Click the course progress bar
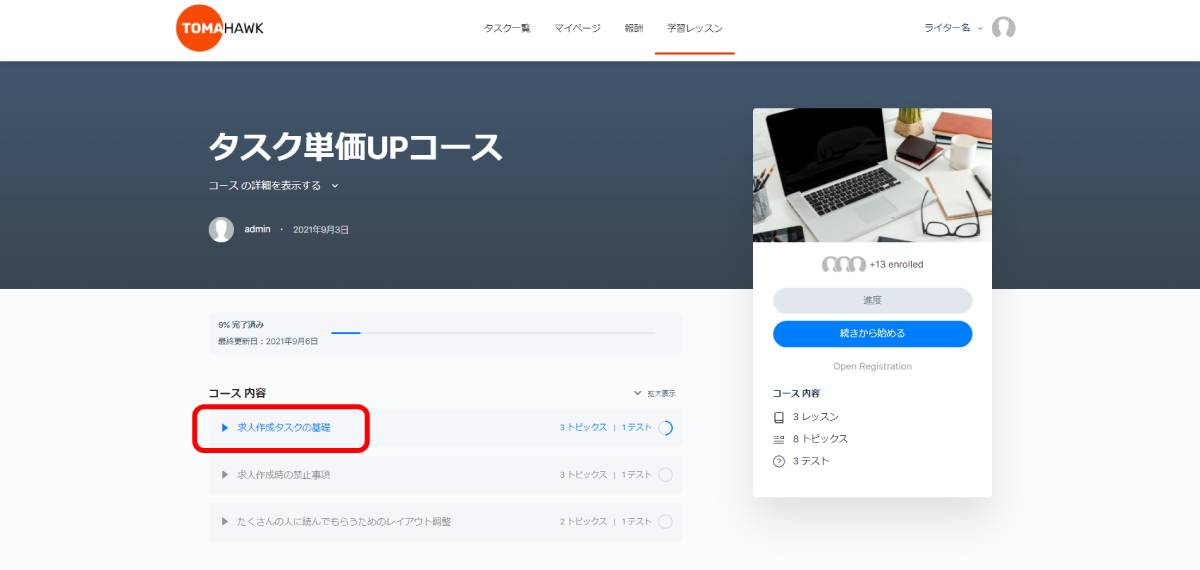Screen dimensions: 1200x570 point(492,332)
